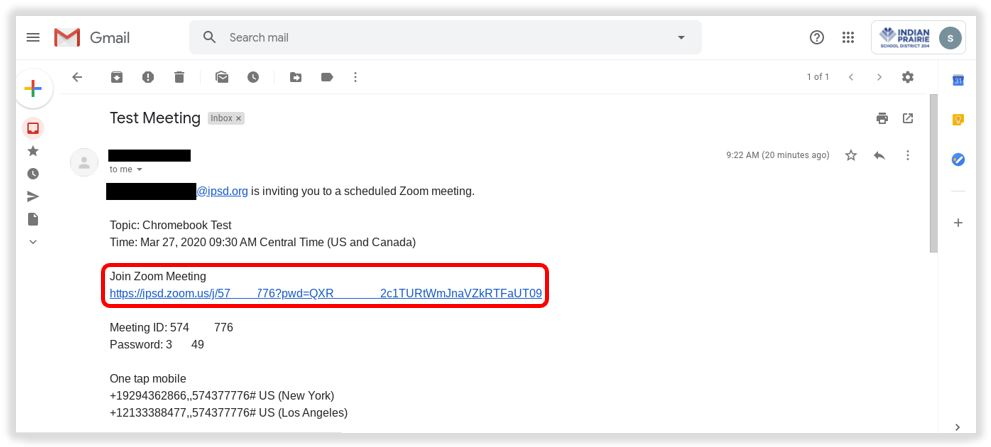Click the 'Test Meeting' subject
Image resolution: width=991 pixels, height=447 pixels.
(155, 118)
